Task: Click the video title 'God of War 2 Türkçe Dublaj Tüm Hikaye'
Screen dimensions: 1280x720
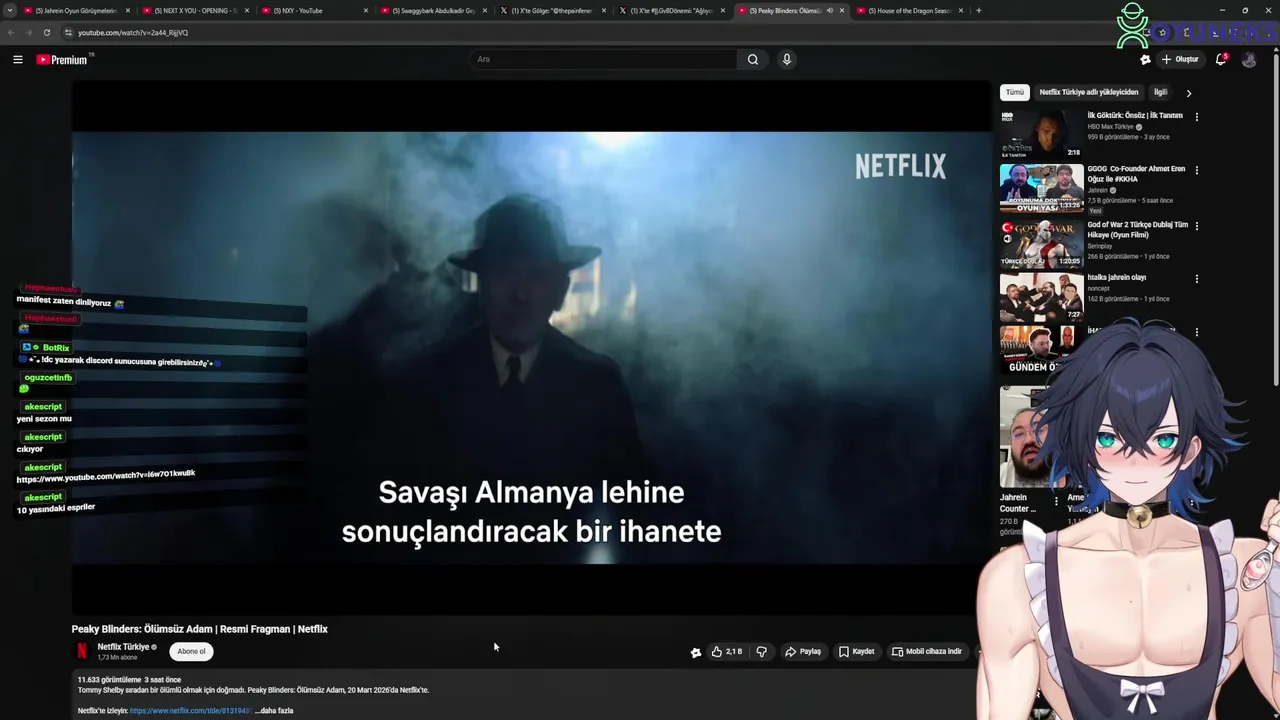Action: 1137,229
